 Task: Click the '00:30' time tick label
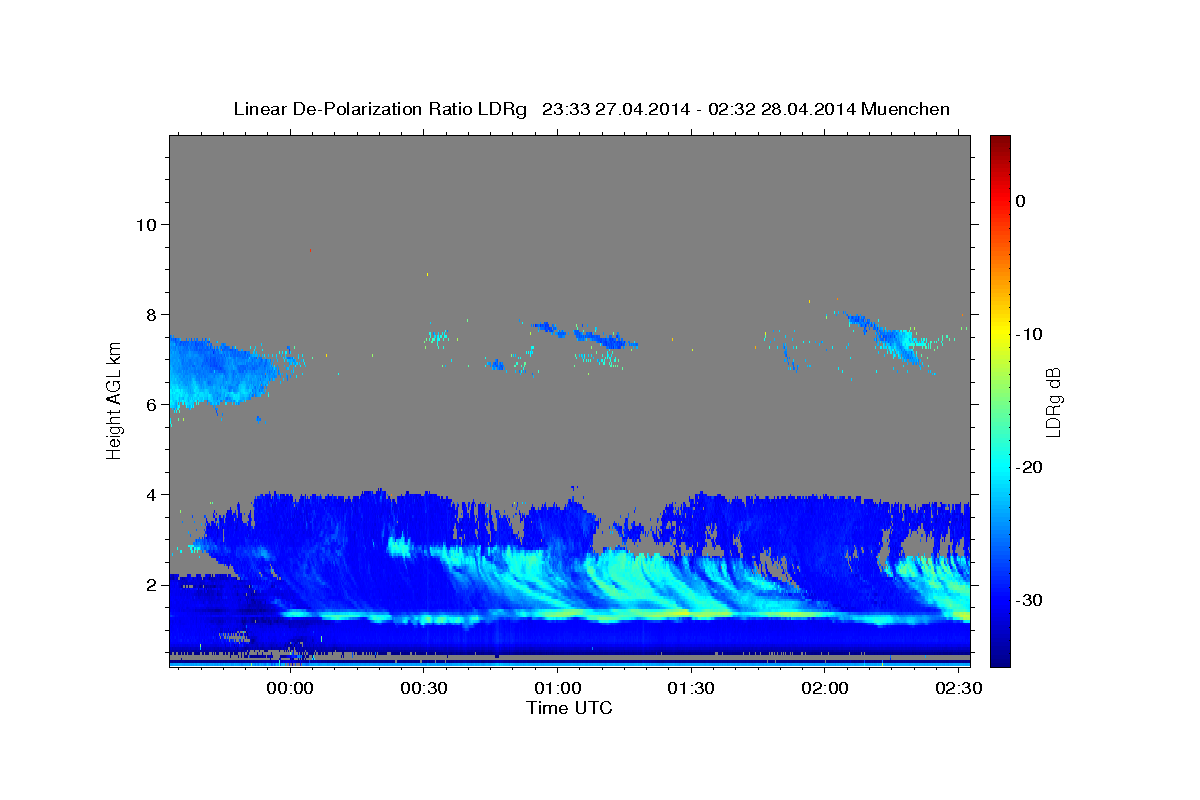[x=424, y=689]
